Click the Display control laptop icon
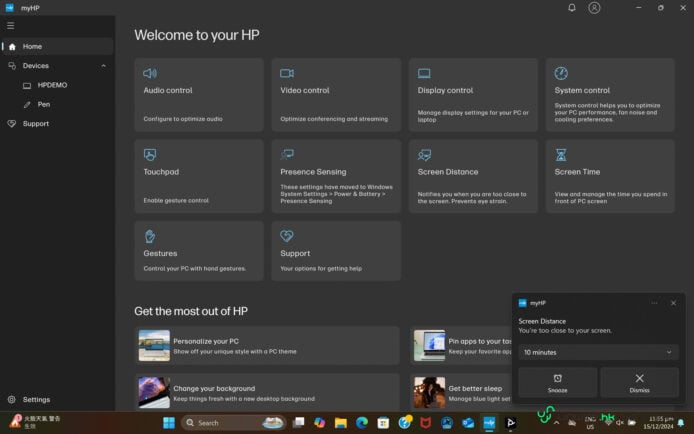This screenshot has height=434, width=694. [424, 73]
